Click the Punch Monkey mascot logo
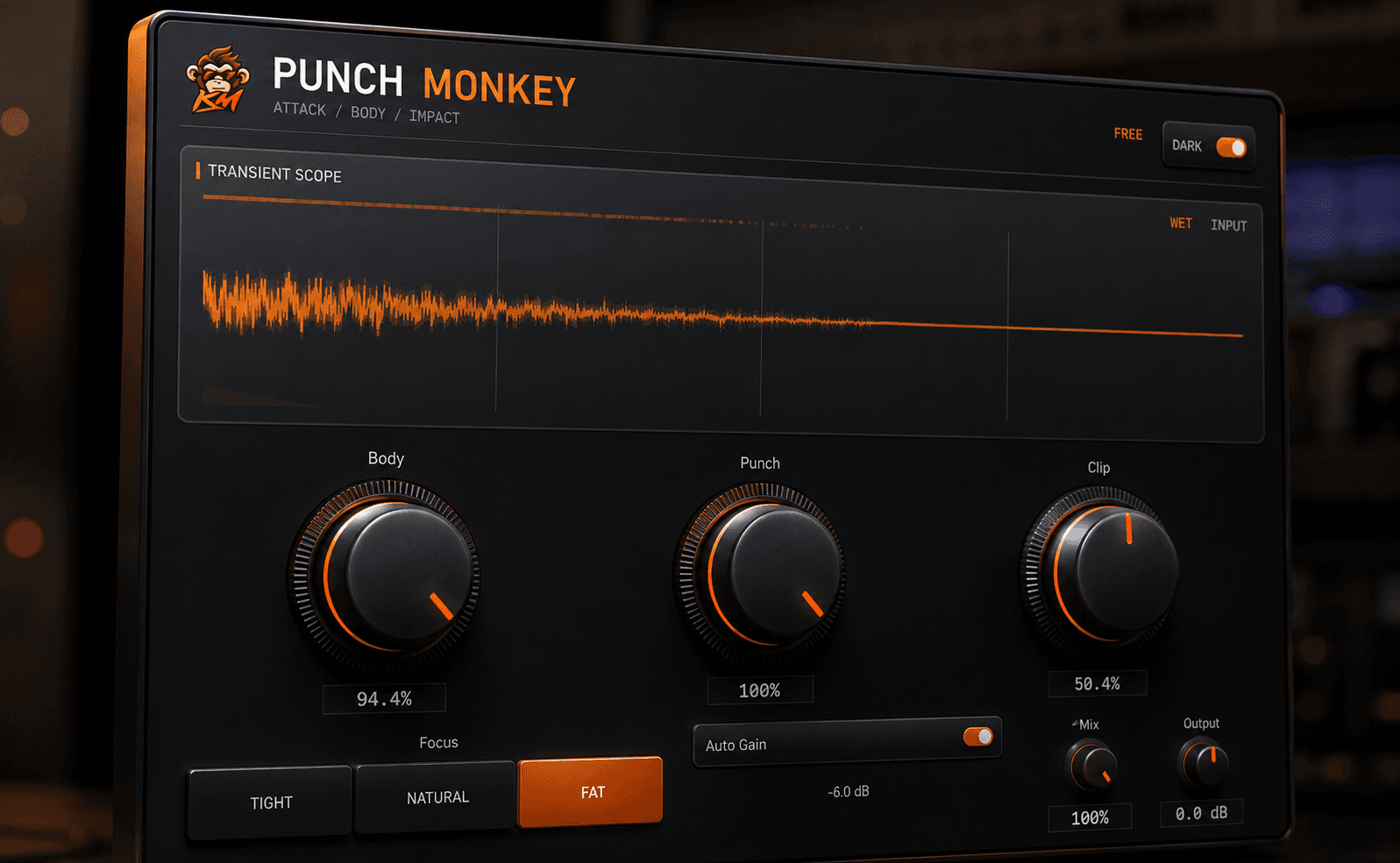This screenshot has width=1400, height=863. coord(217,80)
